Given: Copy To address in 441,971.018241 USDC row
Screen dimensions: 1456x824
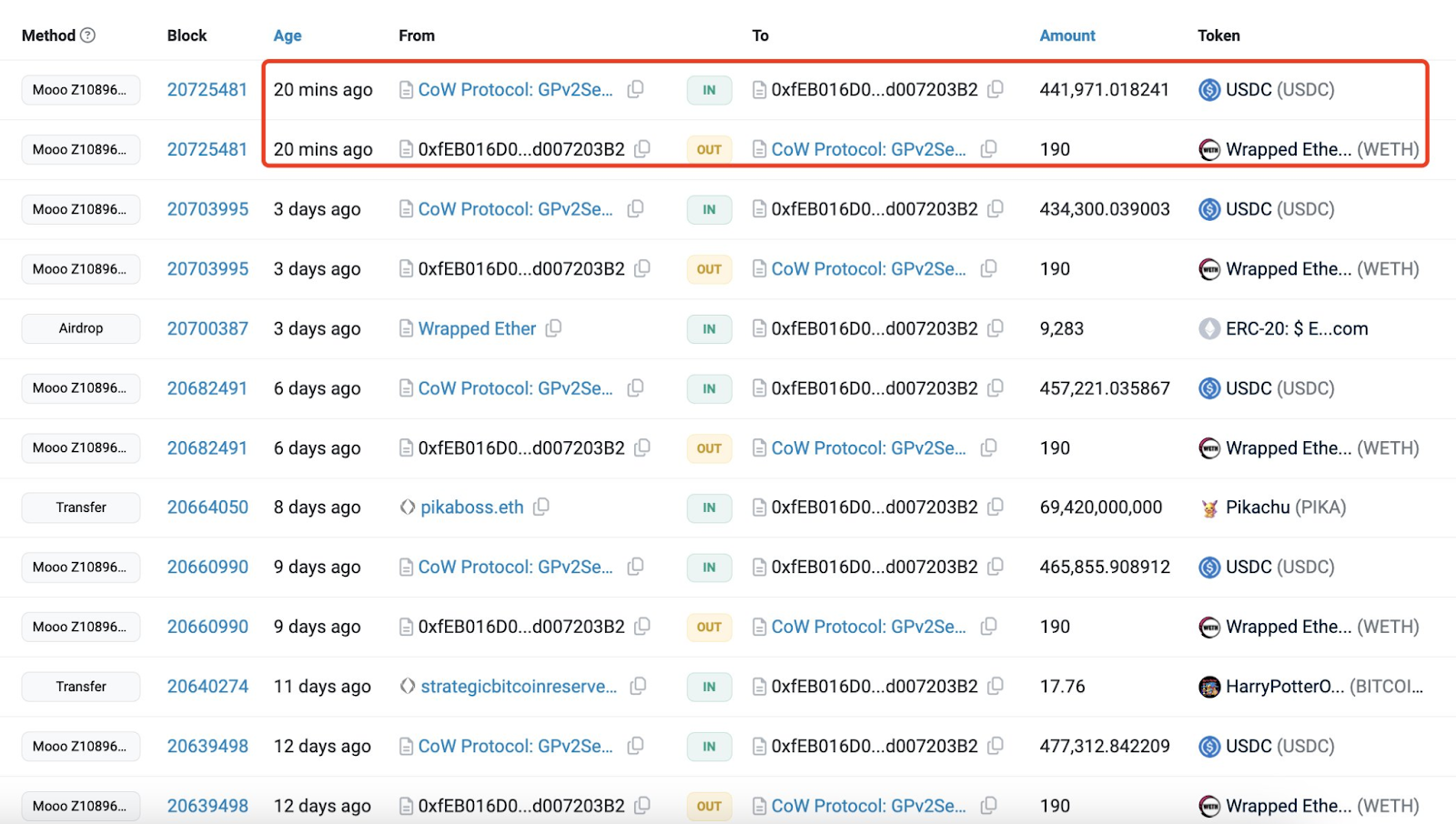Looking at the screenshot, I should pos(996,89).
